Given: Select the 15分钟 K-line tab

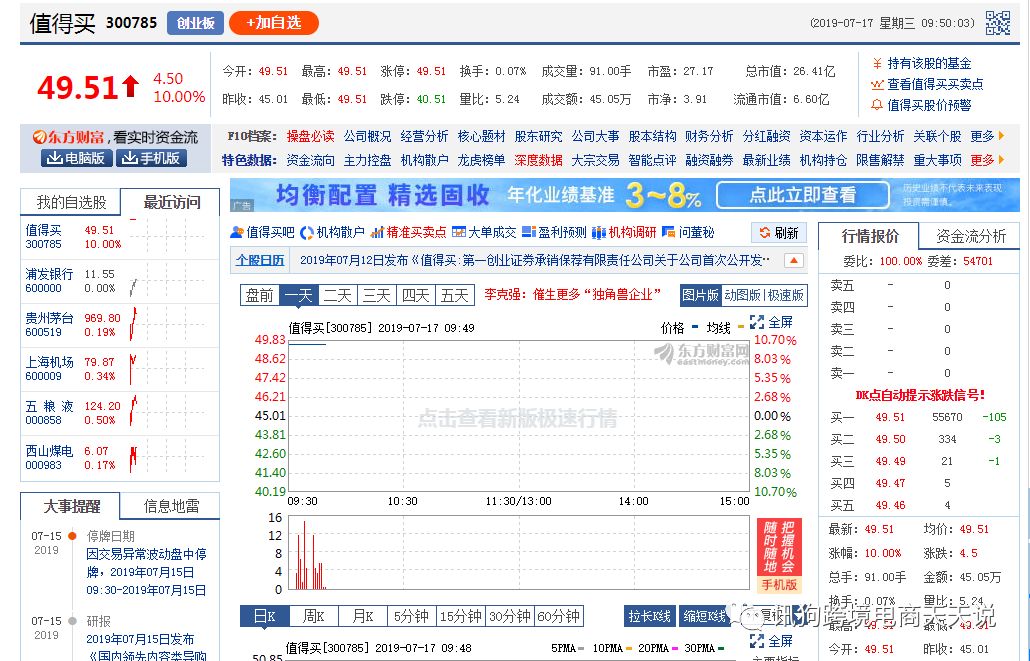Looking at the screenshot, I should coord(460,616).
